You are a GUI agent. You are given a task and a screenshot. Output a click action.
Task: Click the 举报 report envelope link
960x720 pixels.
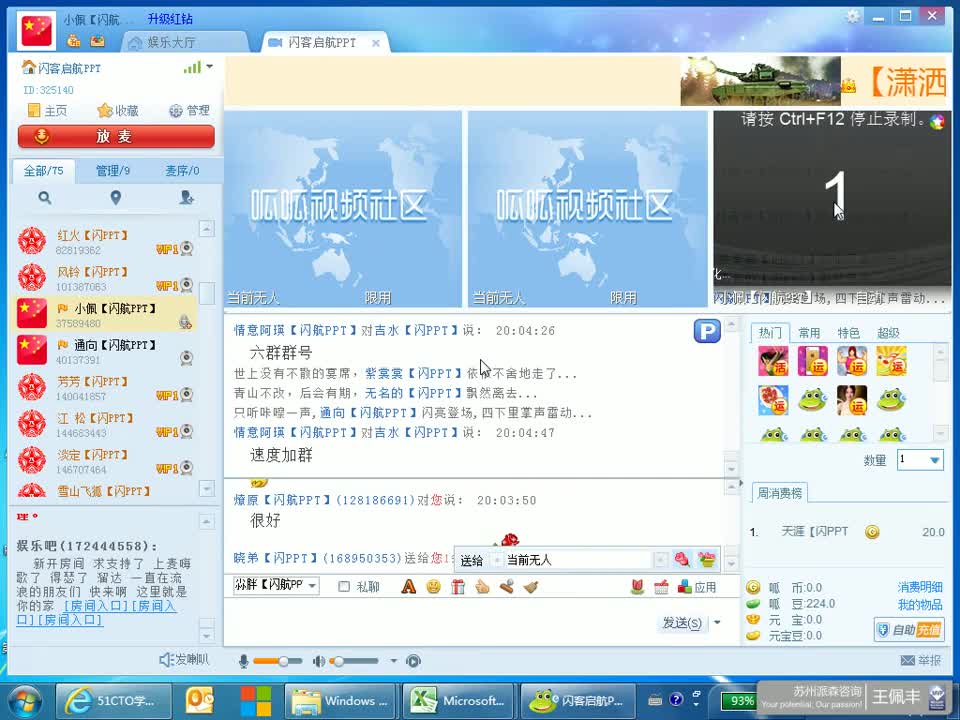pos(921,660)
